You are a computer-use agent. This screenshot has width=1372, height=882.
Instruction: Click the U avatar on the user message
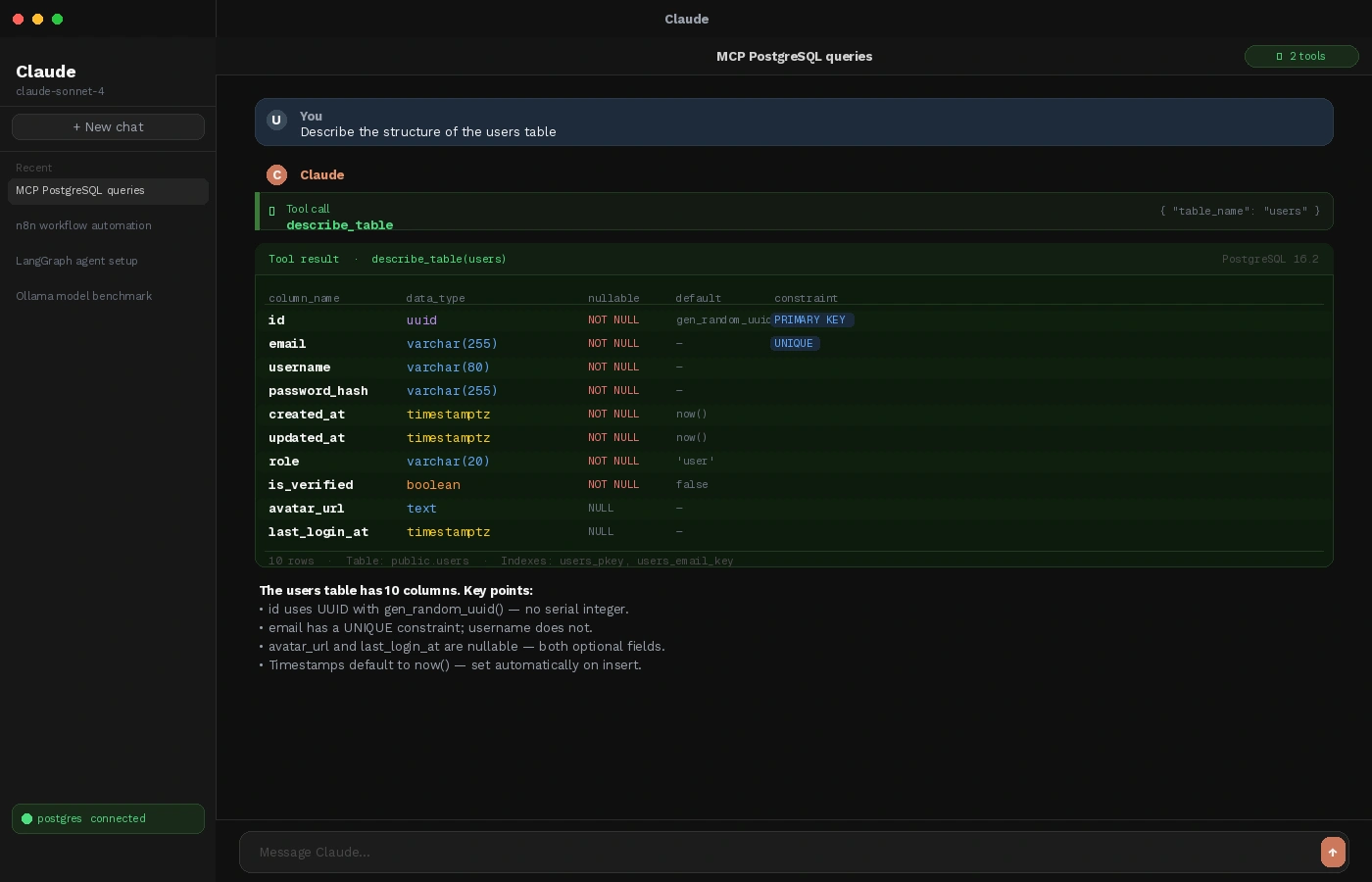[x=277, y=121]
